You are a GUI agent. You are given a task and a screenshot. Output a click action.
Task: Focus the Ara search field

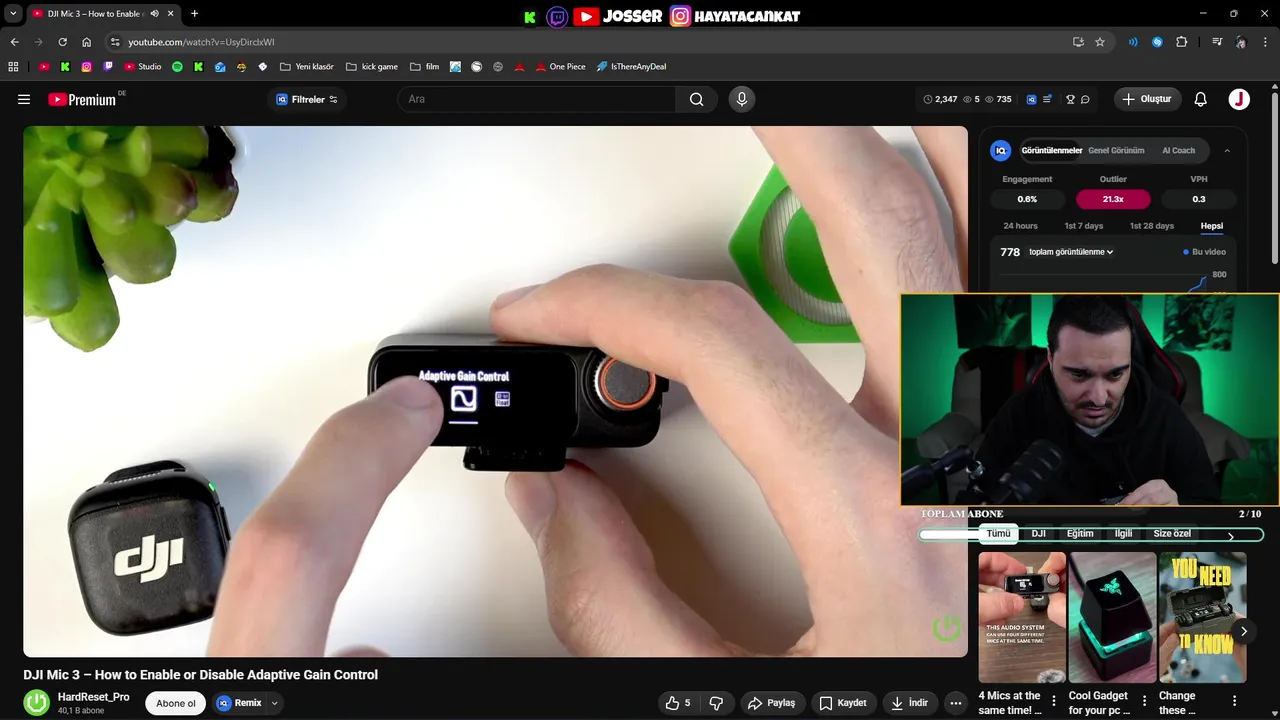(x=538, y=99)
